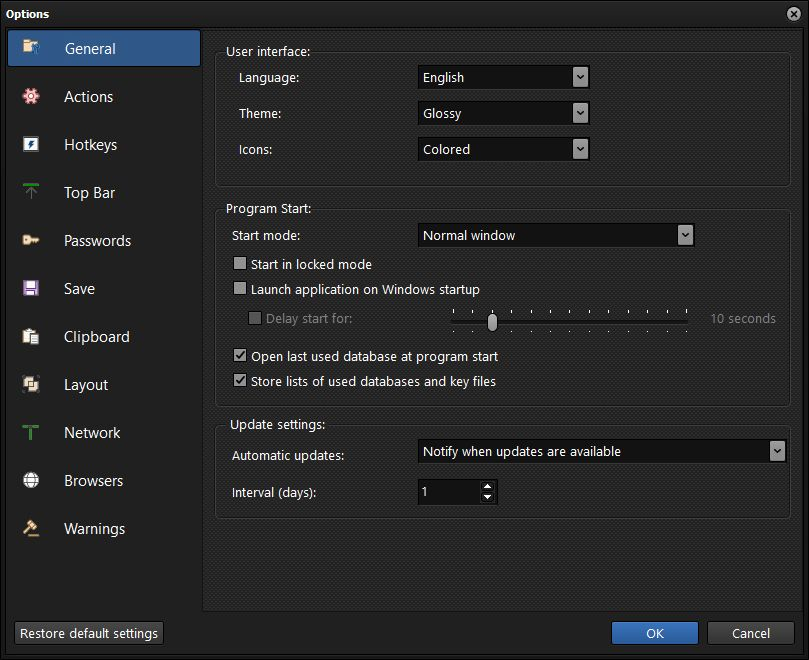The height and width of the screenshot is (660, 809).
Task: Click the 'Program Start:' group heading
Action: tap(268, 208)
